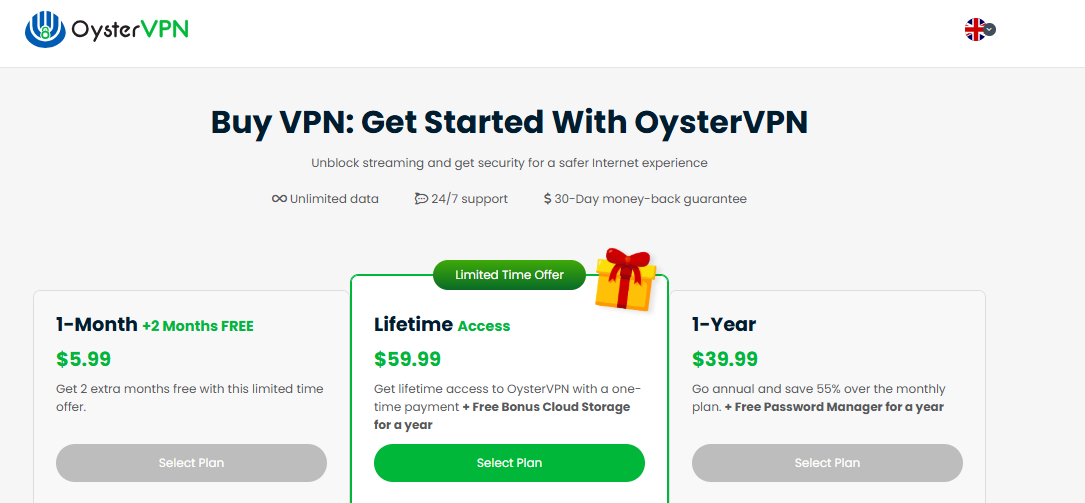The width and height of the screenshot is (1085, 503).
Task: Click the UK flag language icon
Action: [975, 30]
